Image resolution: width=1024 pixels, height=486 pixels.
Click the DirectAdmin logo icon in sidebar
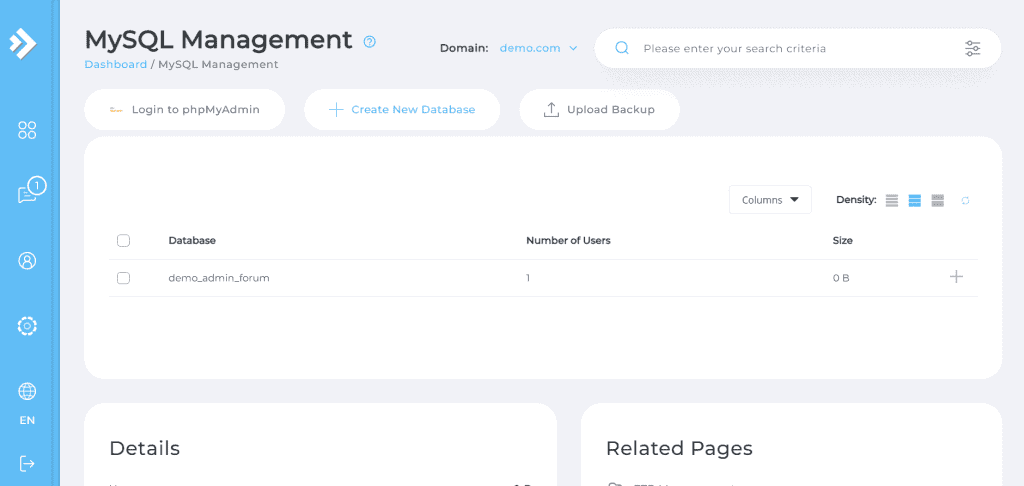click(22, 42)
